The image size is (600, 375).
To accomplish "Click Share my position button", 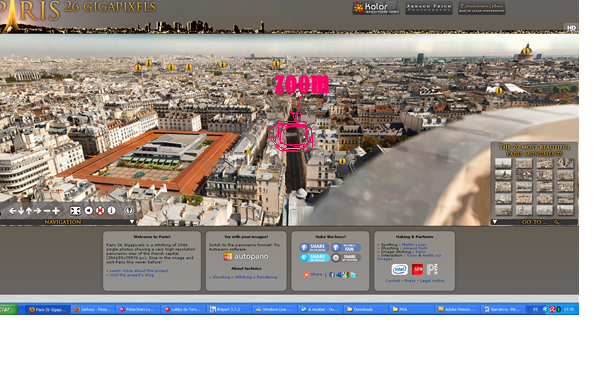I will pos(346,258).
